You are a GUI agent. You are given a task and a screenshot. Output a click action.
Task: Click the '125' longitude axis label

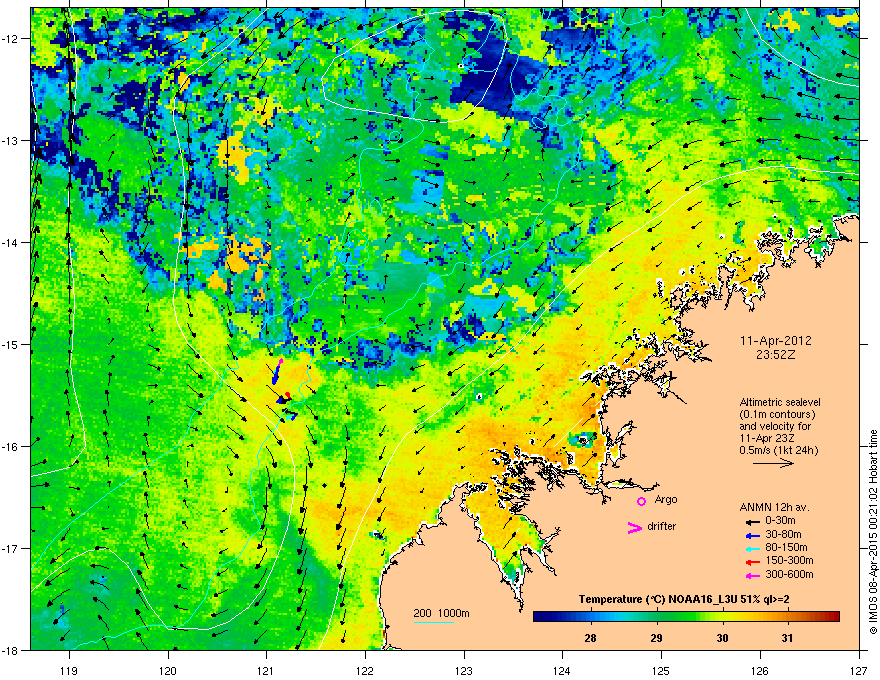[661, 670]
